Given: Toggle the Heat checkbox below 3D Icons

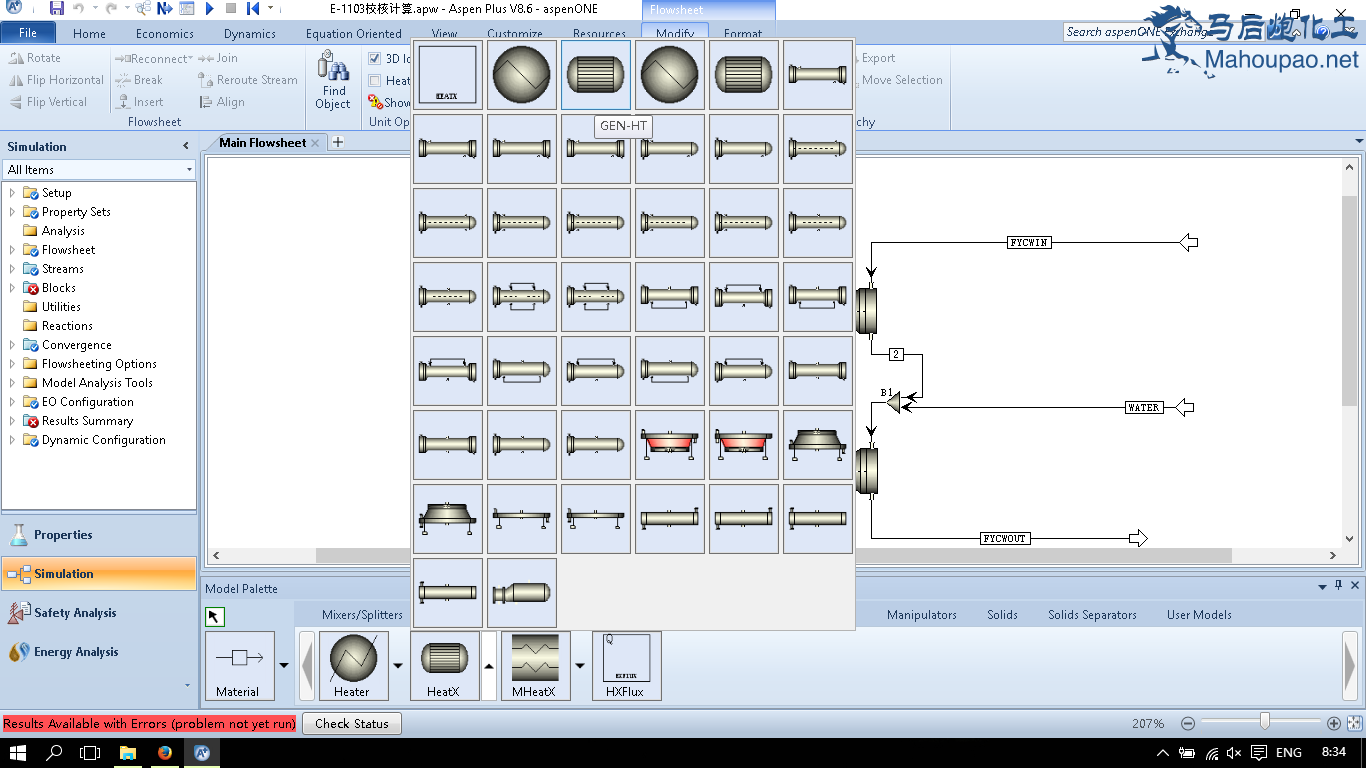Looking at the screenshot, I should click(x=375, y=81).
